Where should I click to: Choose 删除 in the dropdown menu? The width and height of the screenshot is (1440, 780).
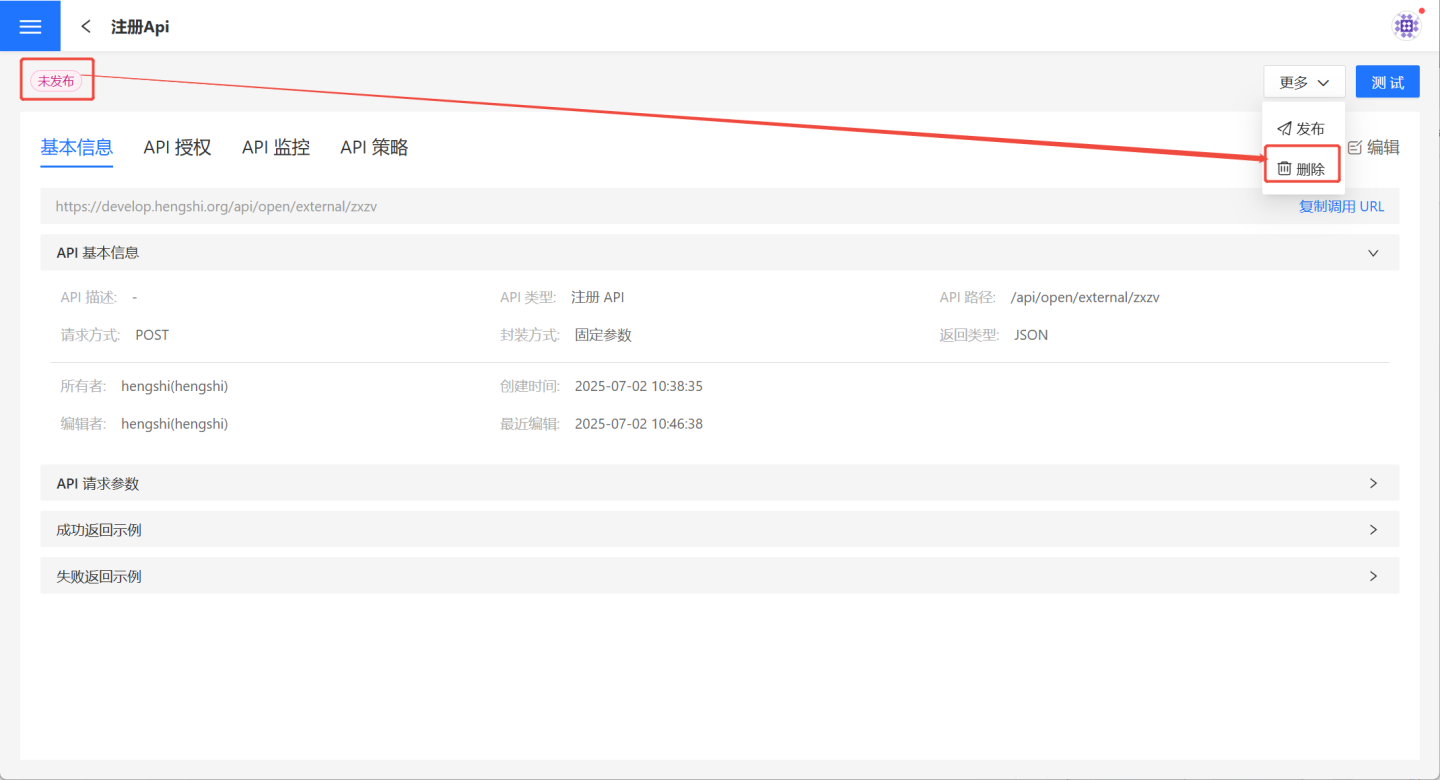[1310, 169]
